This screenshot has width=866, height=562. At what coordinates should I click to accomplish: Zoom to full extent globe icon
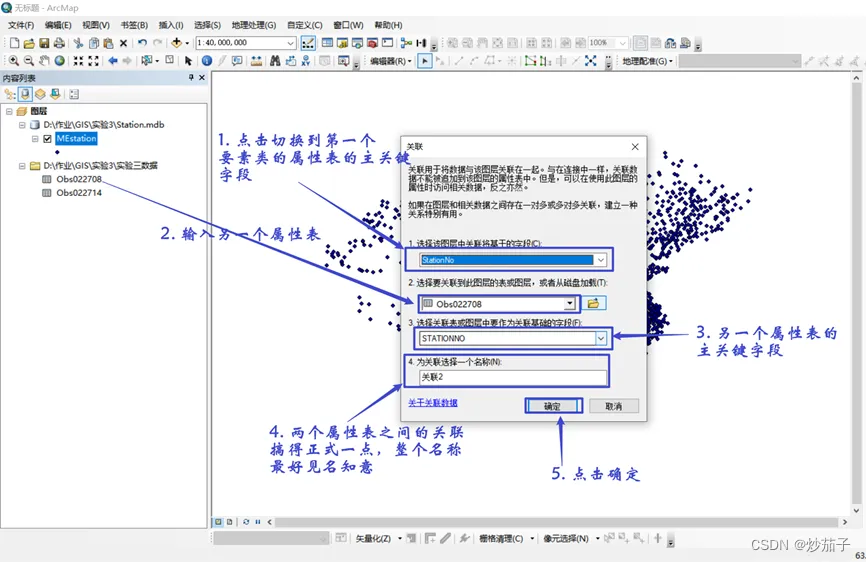tap(59, 61)
